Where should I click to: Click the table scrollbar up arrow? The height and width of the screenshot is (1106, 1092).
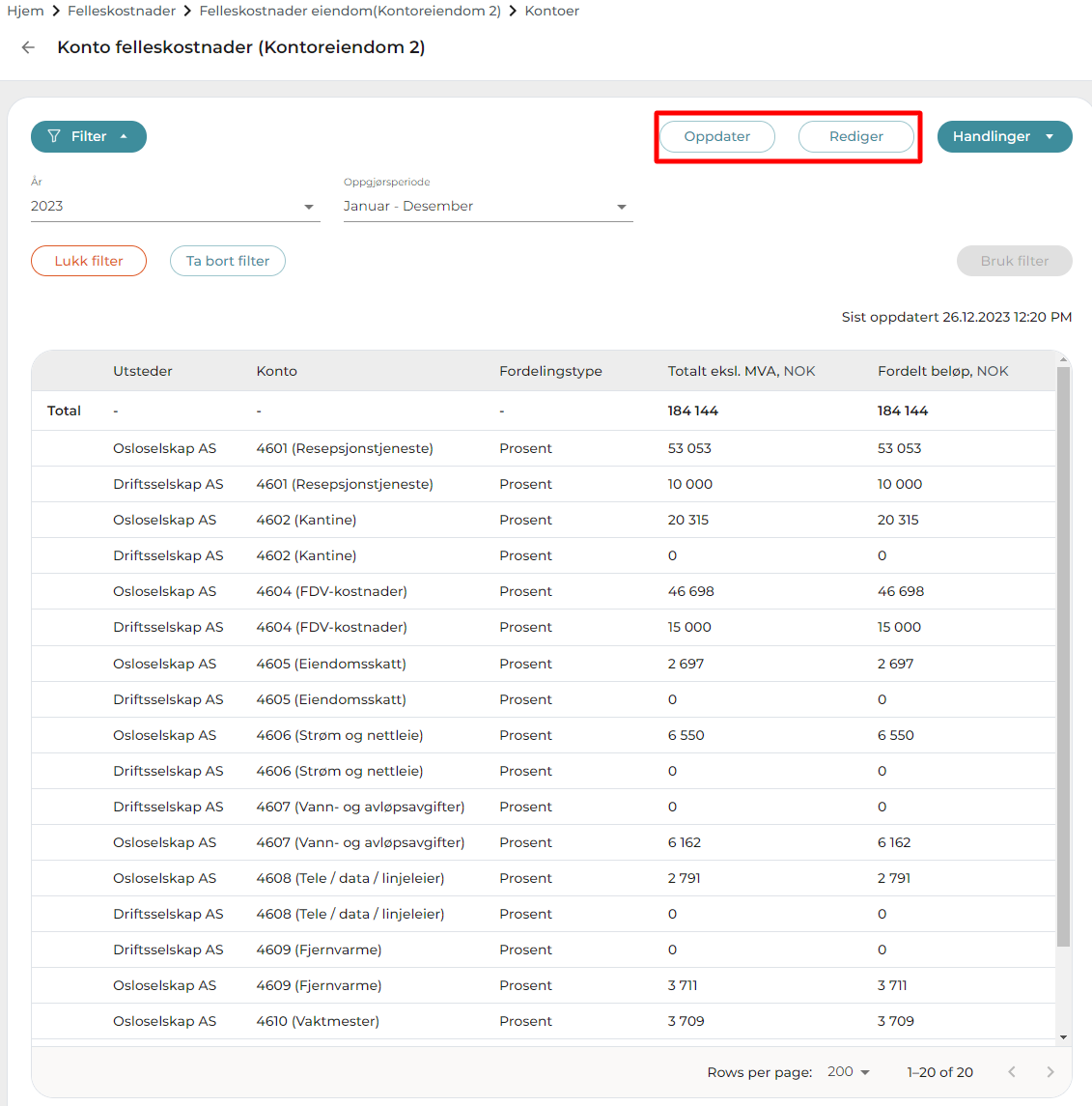pyautogui.click(x=1063, y=359)
